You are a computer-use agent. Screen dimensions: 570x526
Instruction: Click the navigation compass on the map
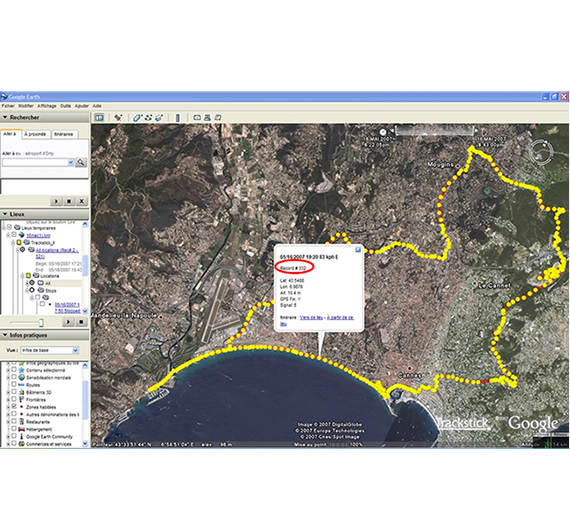click(541, 151)
